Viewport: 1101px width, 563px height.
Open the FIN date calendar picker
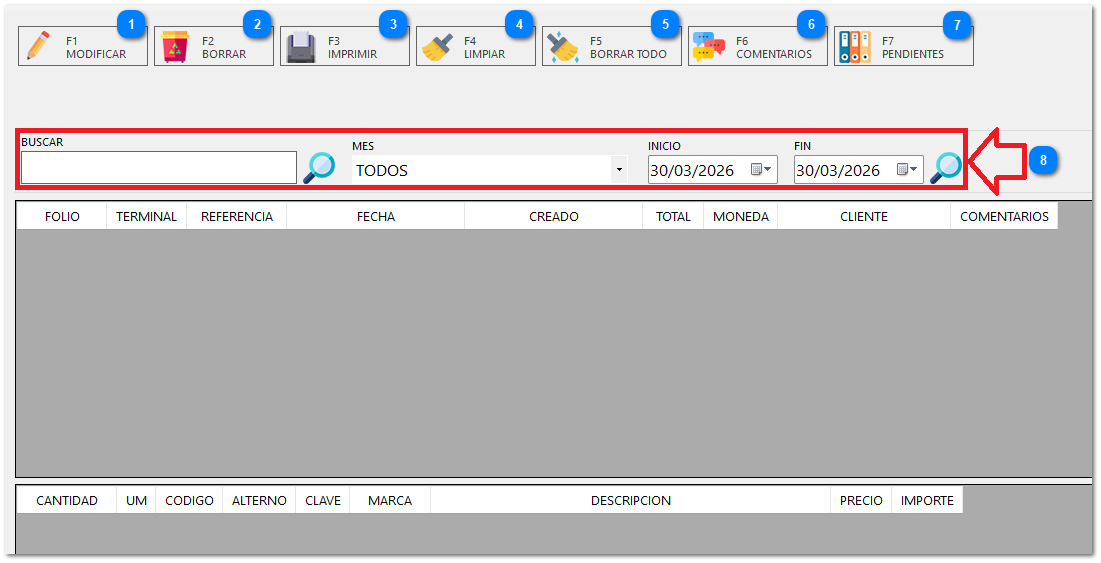pyautogui.click(x=906, y=169)
